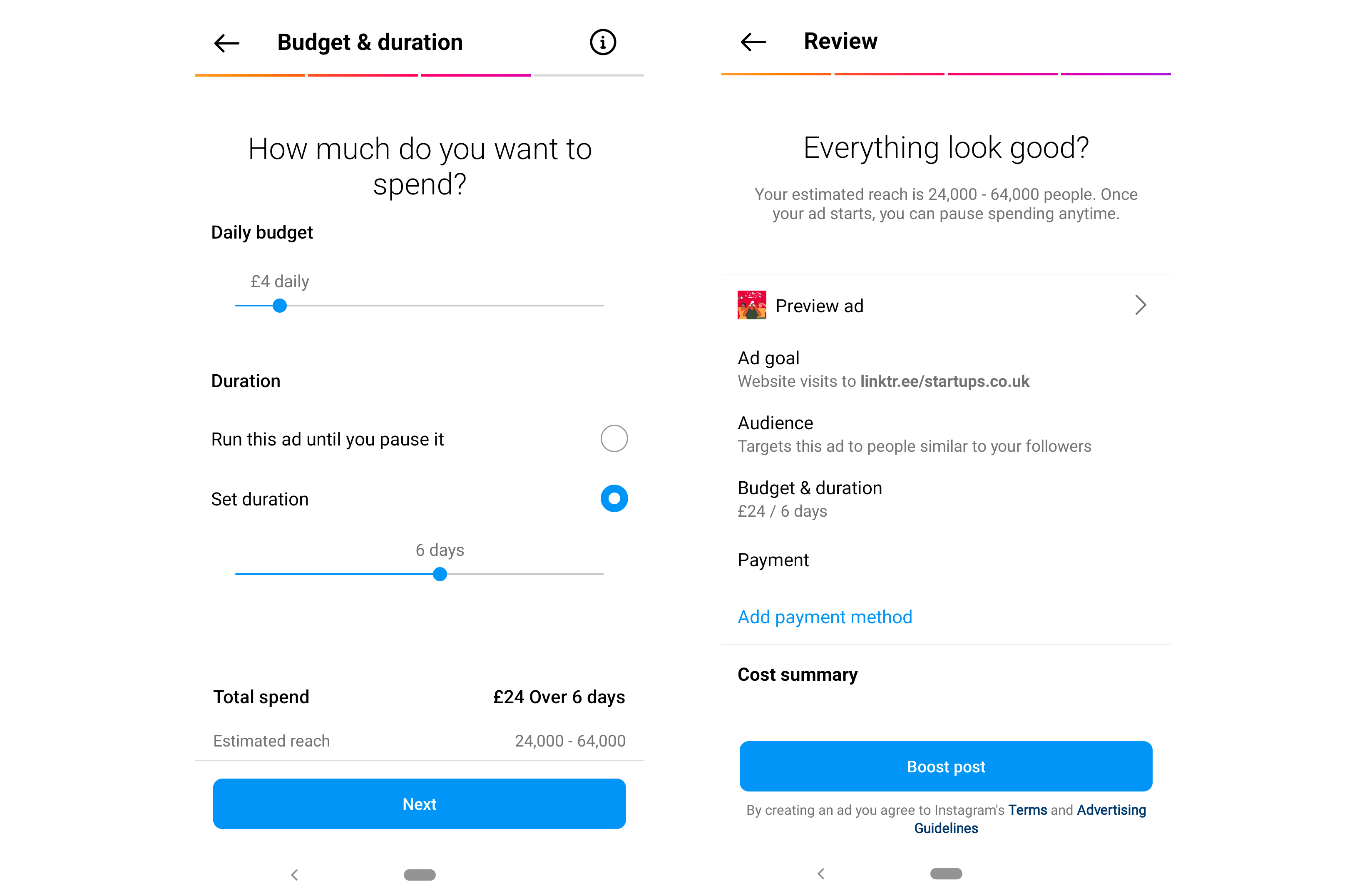Tap Android back arrow under Budget screen

pyautogui.click(x=294, y=874)
